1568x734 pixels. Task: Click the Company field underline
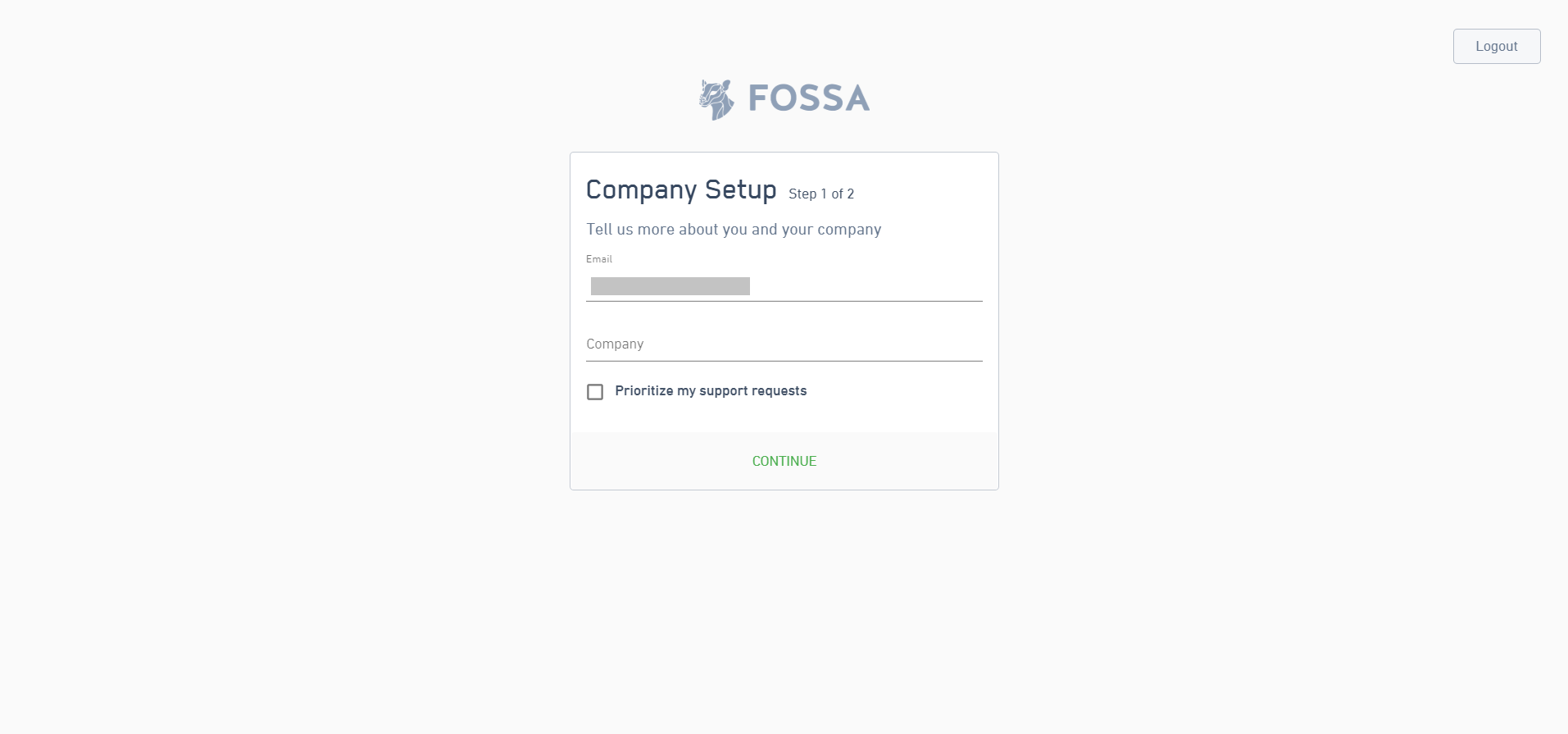pyautogui.click(x=784, y=358)
